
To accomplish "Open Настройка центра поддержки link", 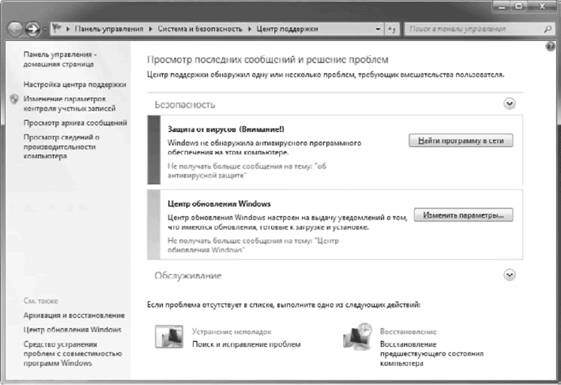I will pos(75,84).
